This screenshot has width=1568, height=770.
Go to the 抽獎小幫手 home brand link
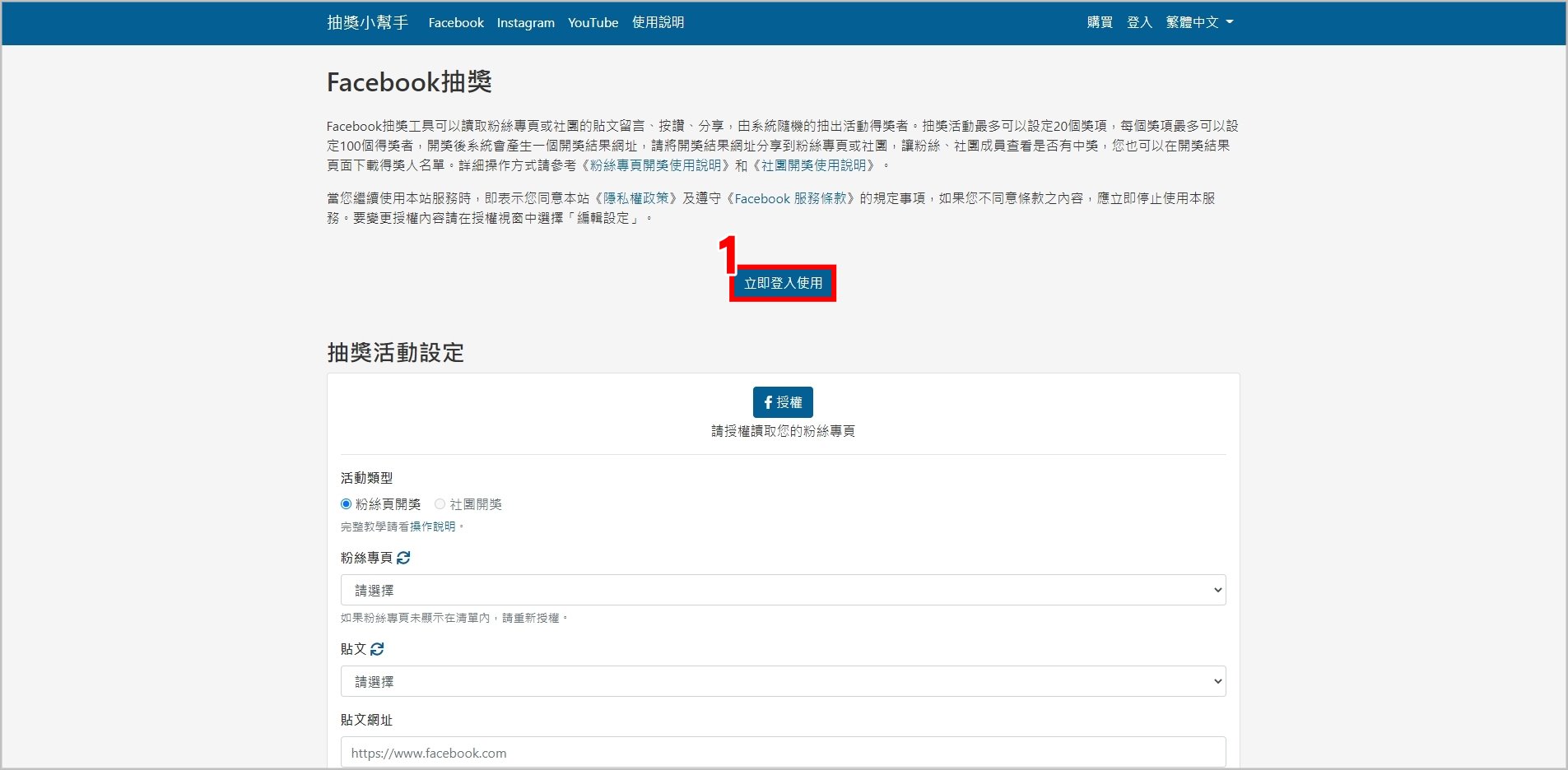point(367,22)
